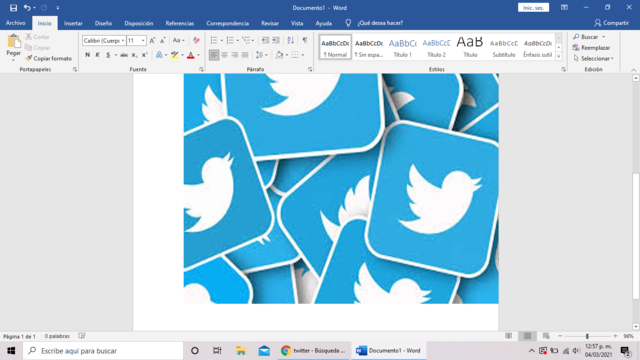Decrease paragraph indent
This screenshot has width=640, height=360.
(265, 40)
